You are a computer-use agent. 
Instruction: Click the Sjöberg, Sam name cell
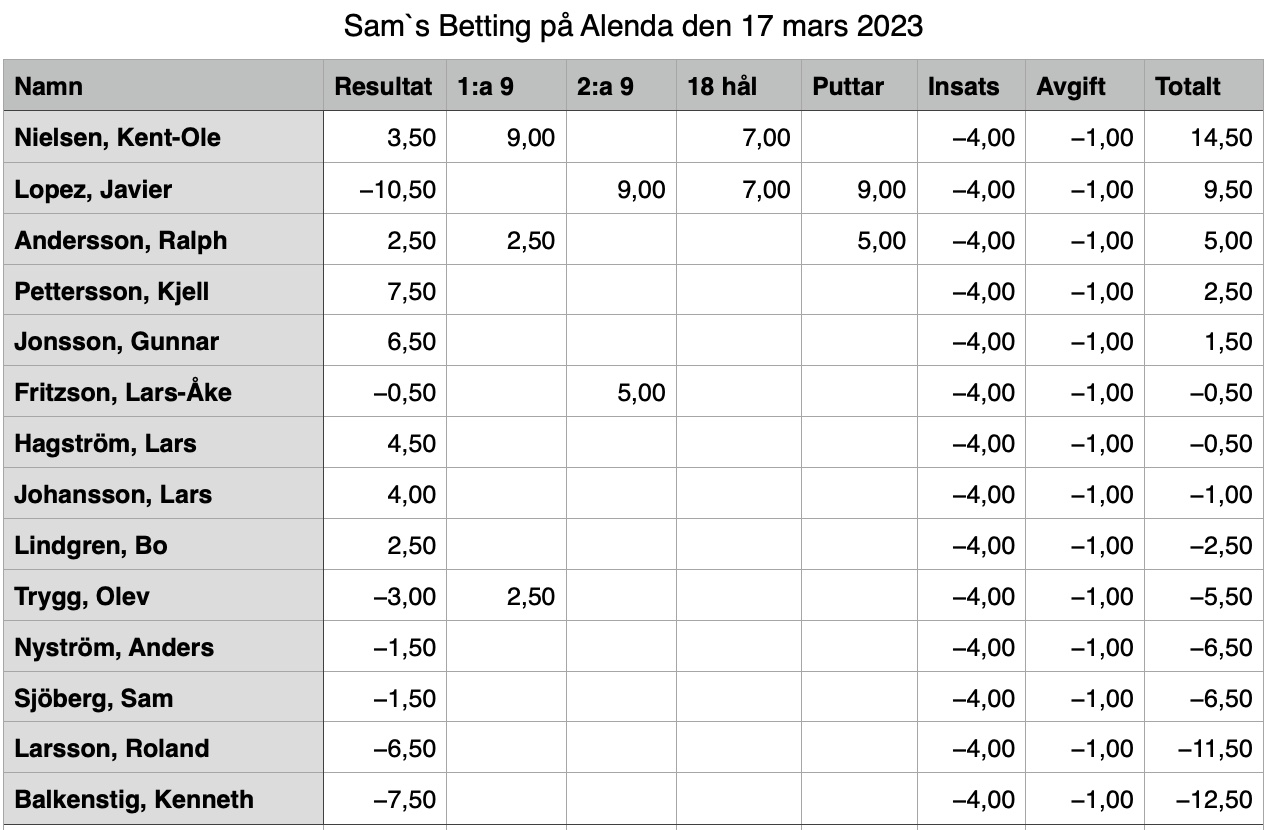coord(163,697)
